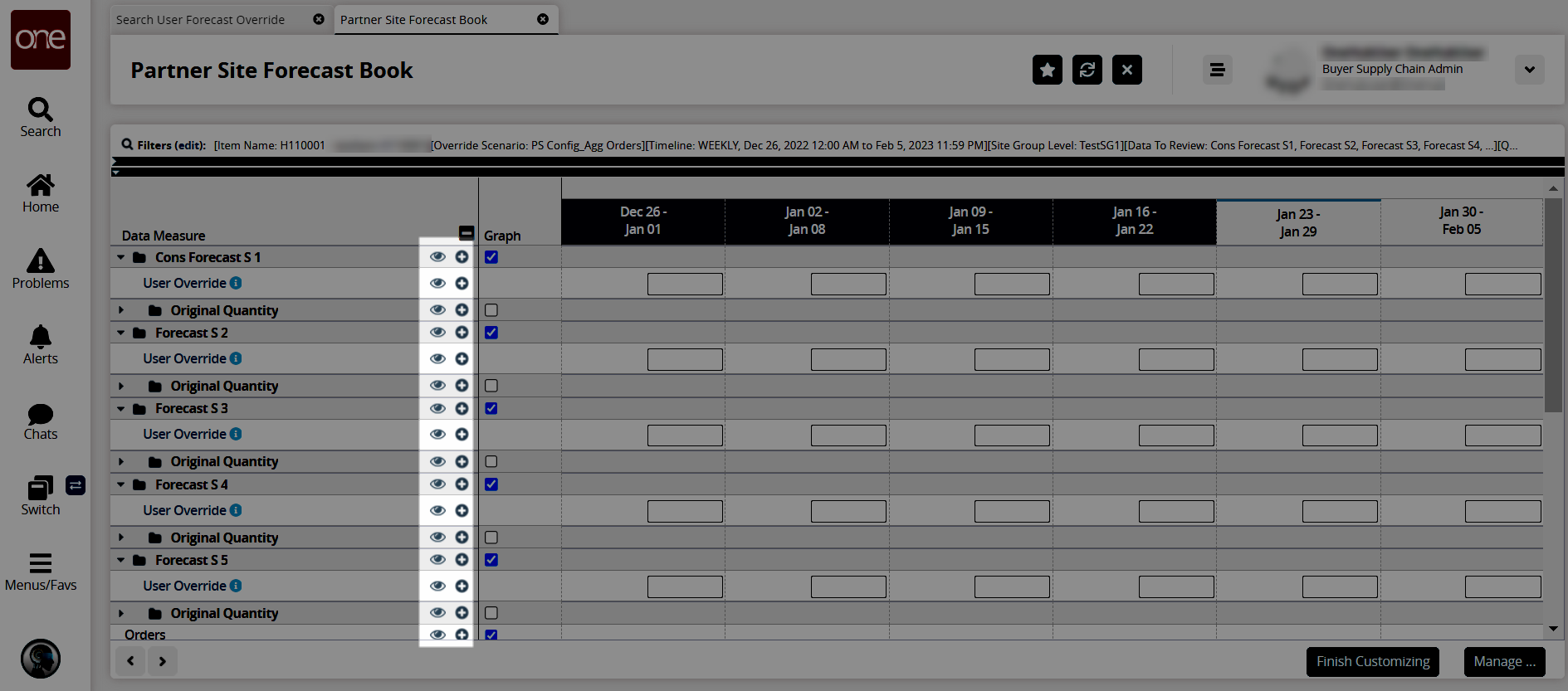Toggle visibility eye for Cons Forecast S 1
Viewport: 1568px width, 691px height.
coord(437,257)
